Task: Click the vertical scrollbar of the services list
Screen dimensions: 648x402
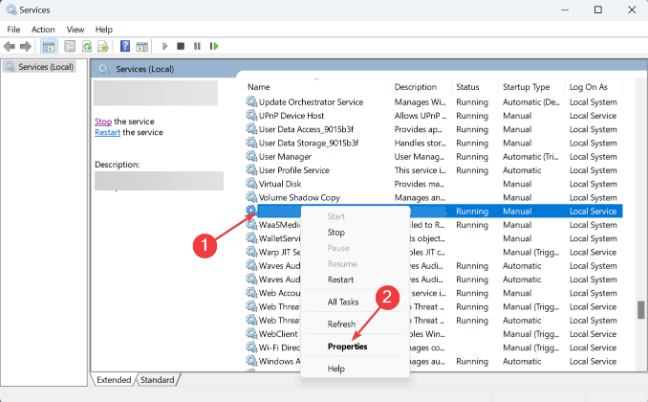Action: (x=641, y=308)
